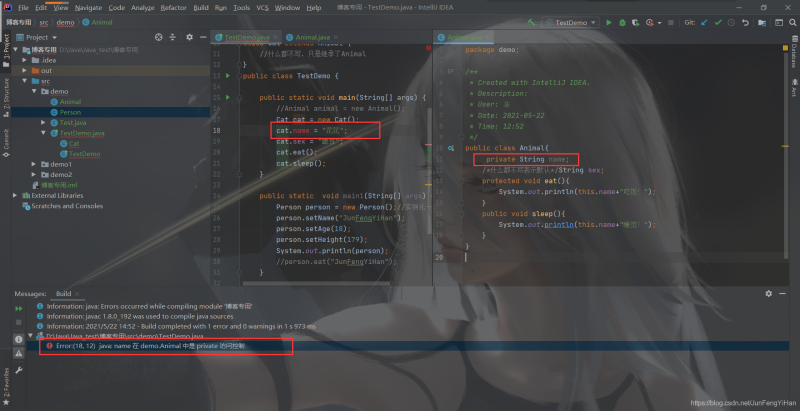Open the Project view dropdown
800x411 pixels.
(55, 37)
